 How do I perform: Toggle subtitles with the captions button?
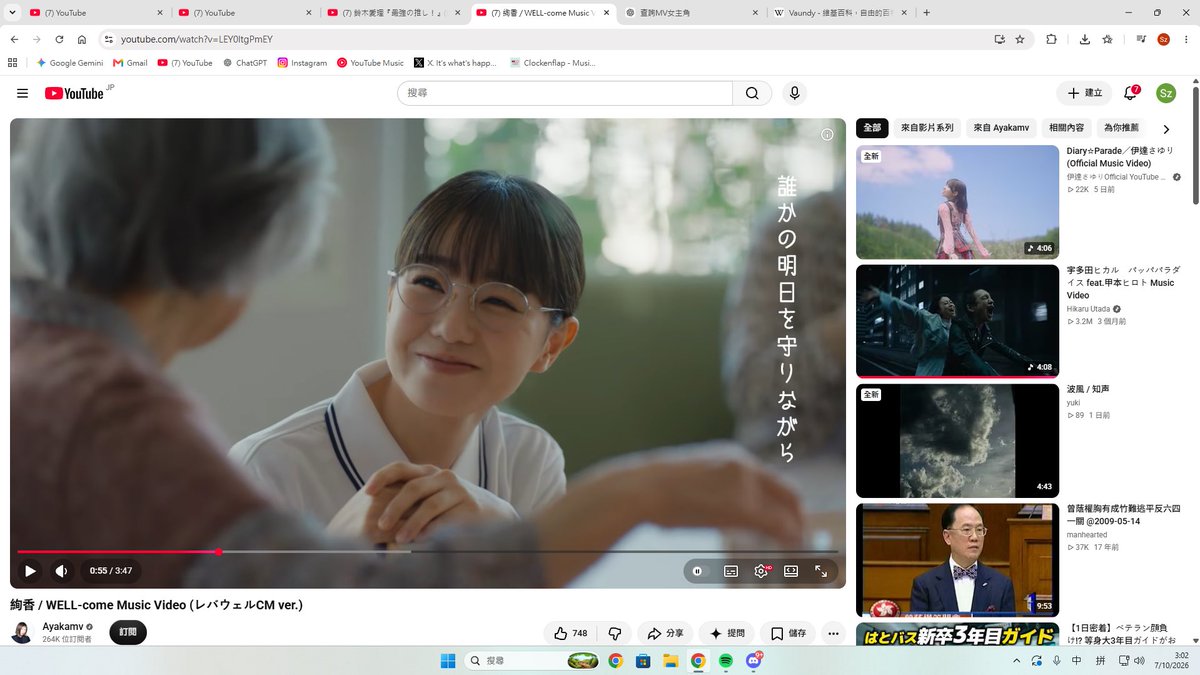731,571
